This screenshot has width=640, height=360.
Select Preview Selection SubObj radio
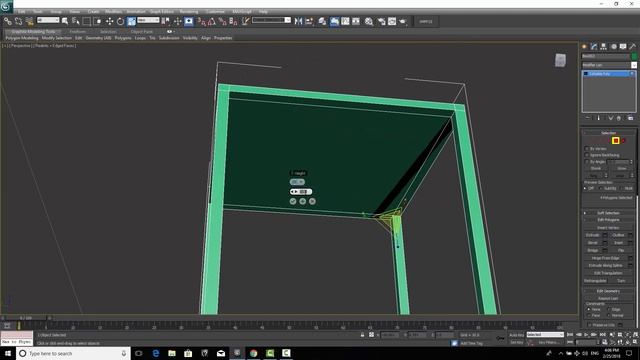(600, 188)
